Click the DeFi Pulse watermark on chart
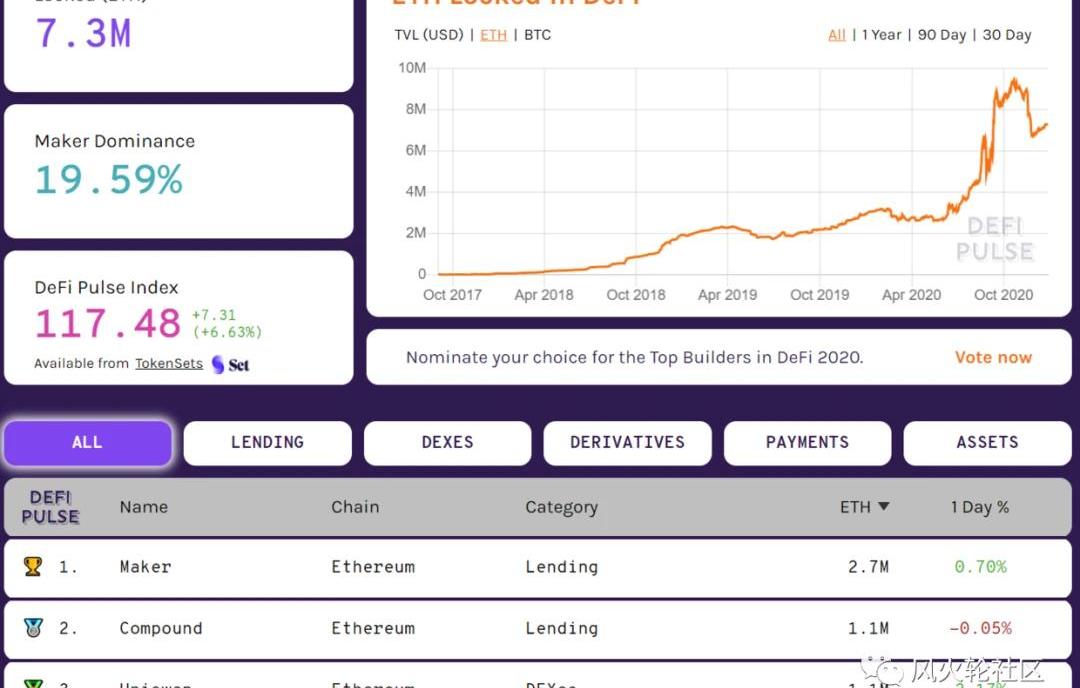This screenshot has width=1080, height=688. click(x=994, y=238)
